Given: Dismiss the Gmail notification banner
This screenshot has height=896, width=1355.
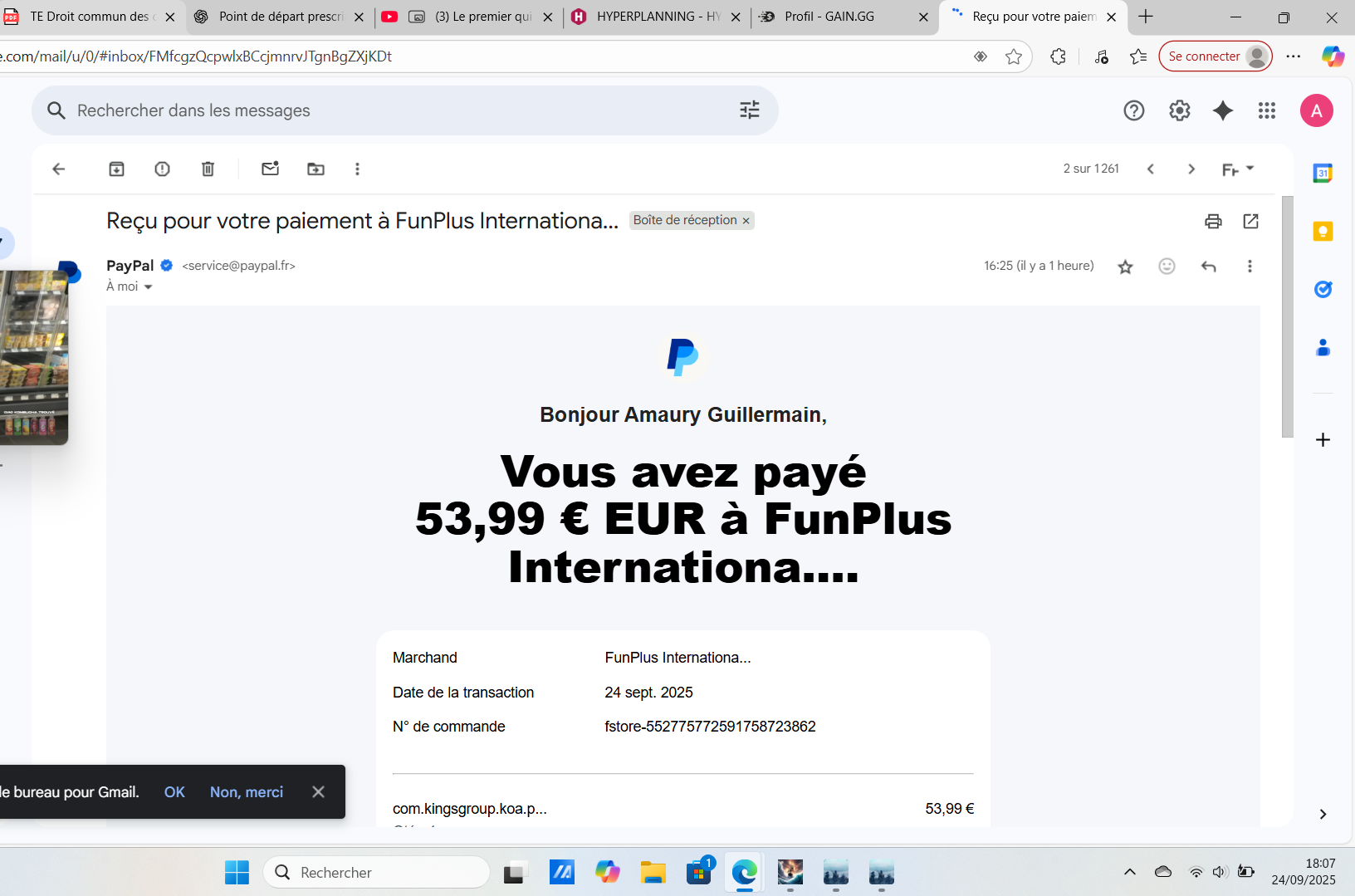Looking at the screenshot, I should point(318,792).
